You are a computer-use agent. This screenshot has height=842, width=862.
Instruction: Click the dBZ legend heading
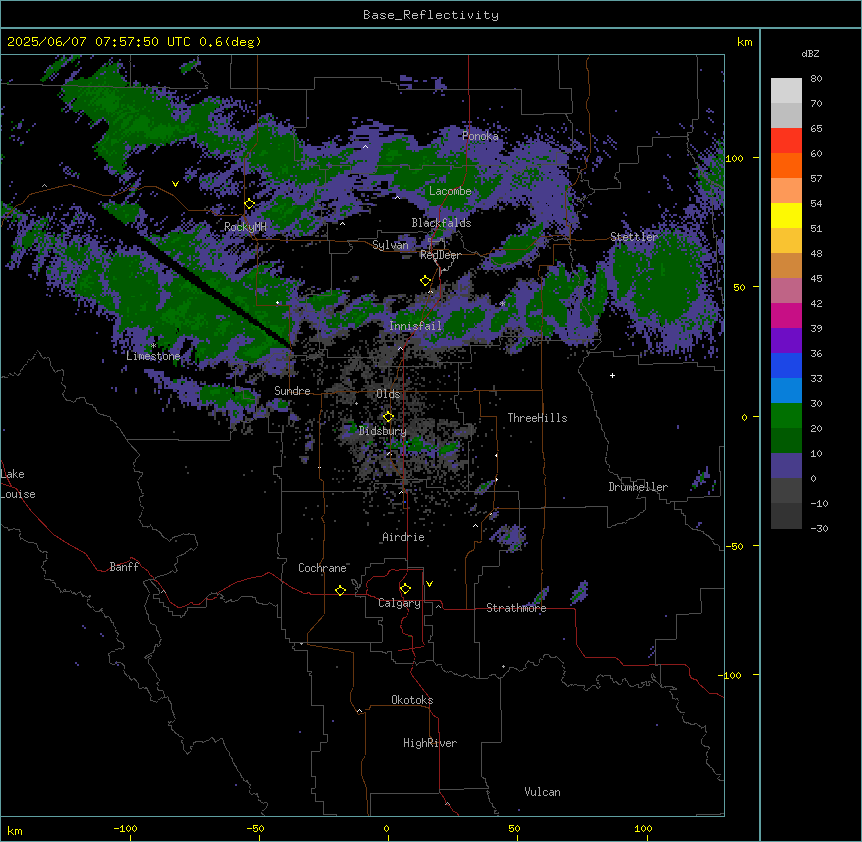coord(810,54)
